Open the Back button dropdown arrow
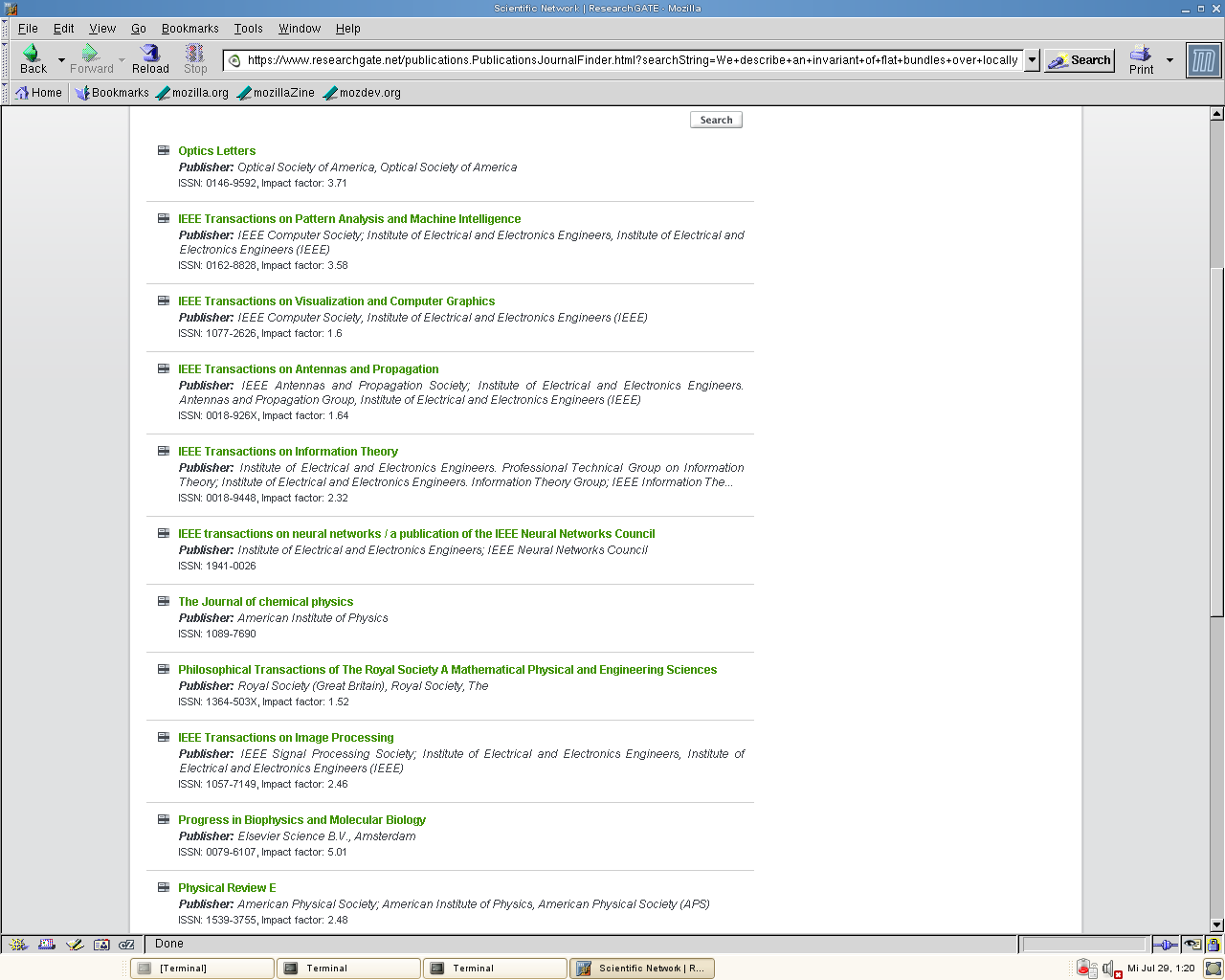The image size is (1225, 980). coord(60,59)
